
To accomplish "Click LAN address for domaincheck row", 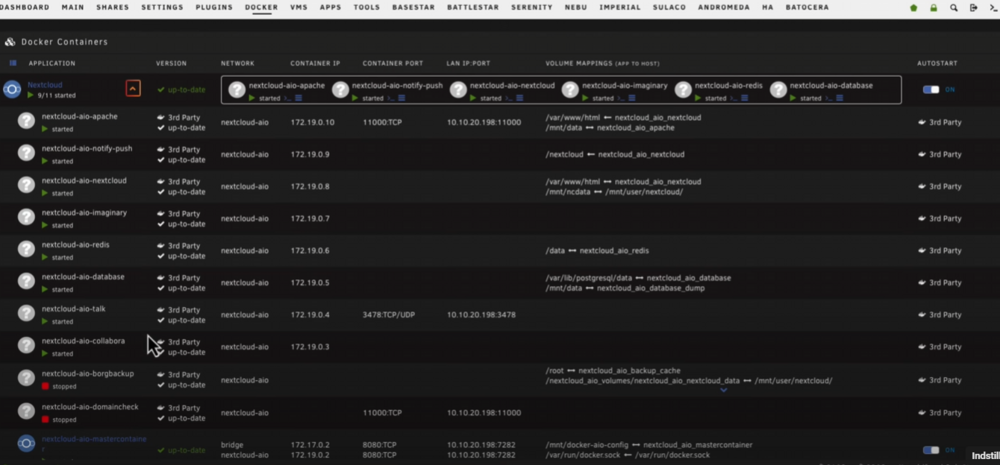I will (483, 413).
